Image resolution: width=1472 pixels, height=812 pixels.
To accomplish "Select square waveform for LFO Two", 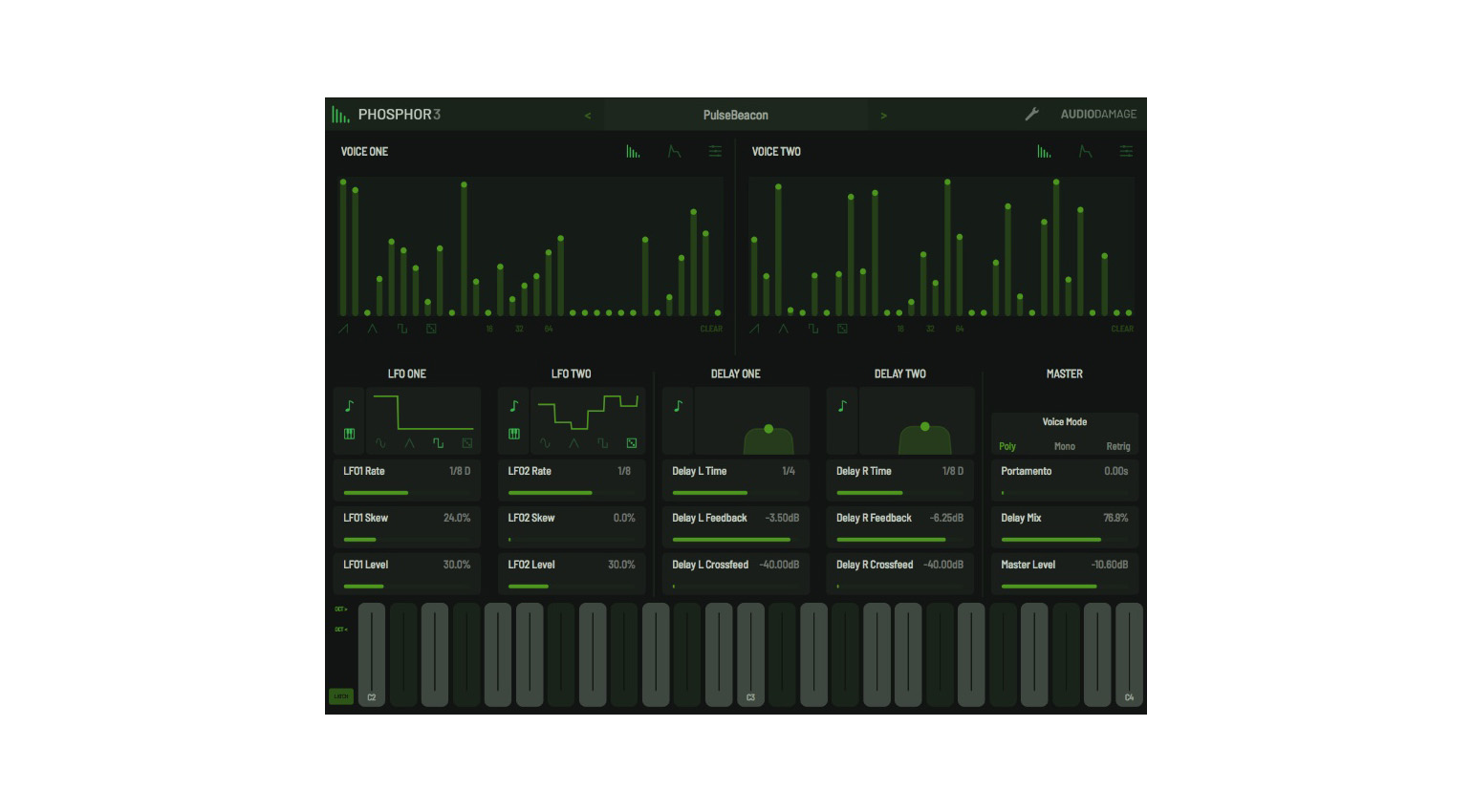I will (602, 443).
